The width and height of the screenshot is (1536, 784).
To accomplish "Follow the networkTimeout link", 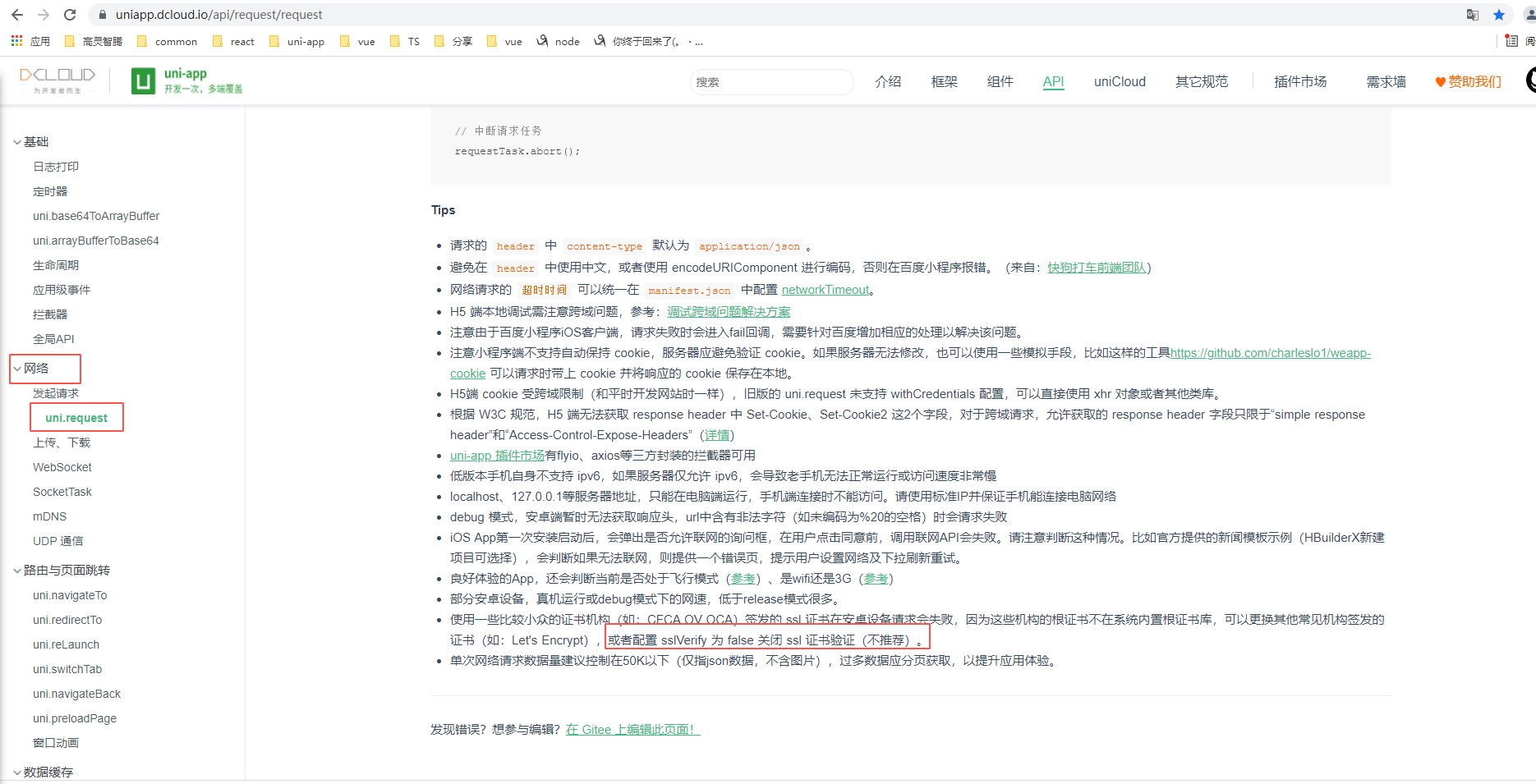I will click(x=825, y=290).
